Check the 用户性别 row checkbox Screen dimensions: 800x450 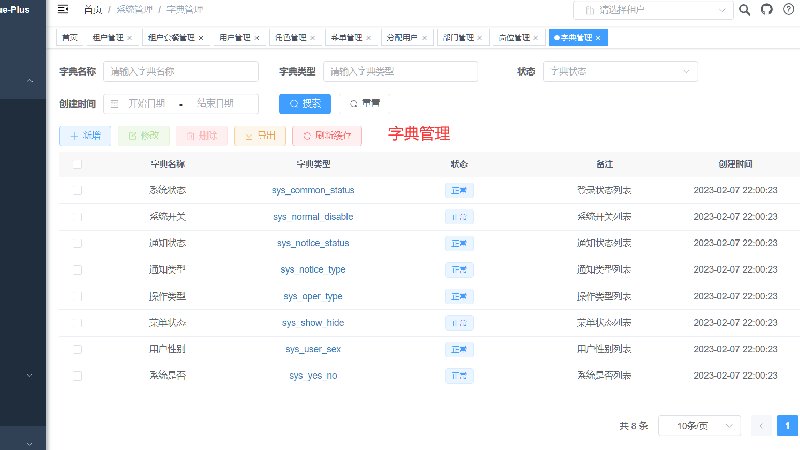tap(77, 349)
